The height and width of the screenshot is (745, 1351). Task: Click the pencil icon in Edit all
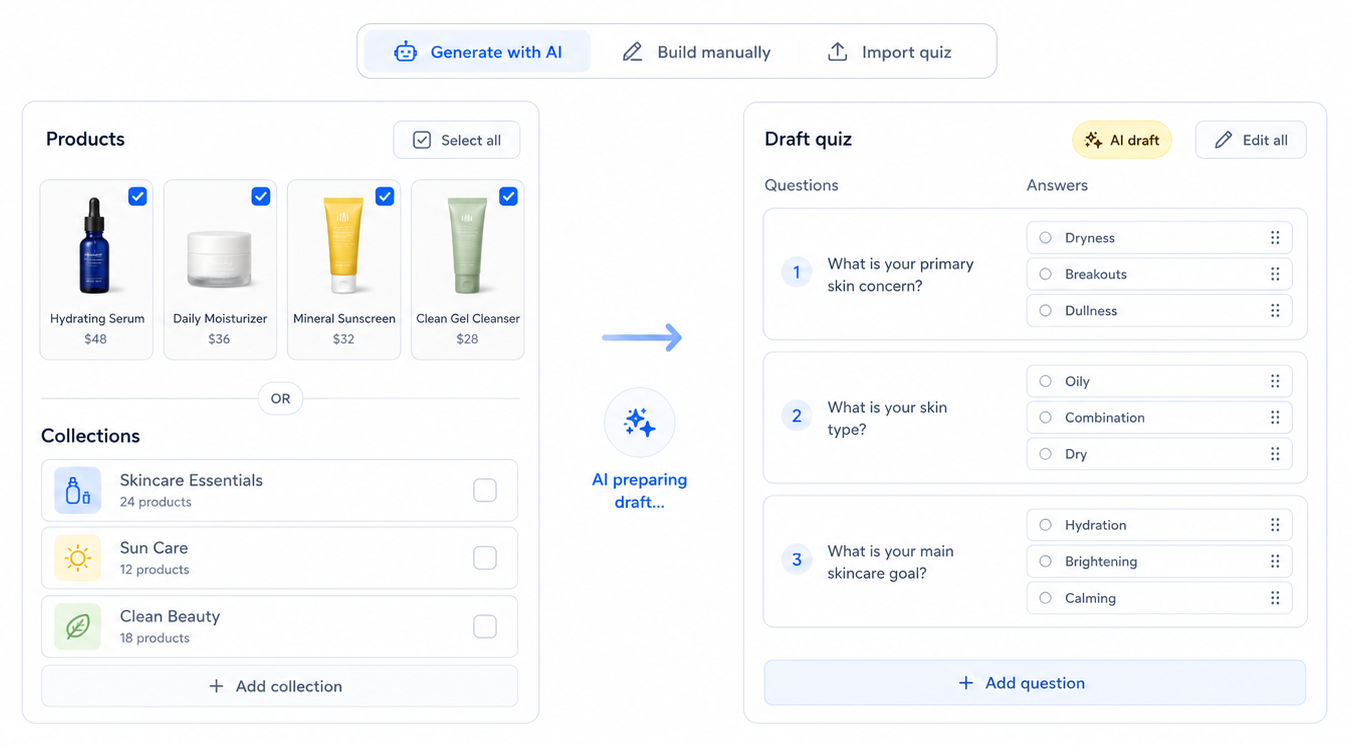coord(1223,140)
